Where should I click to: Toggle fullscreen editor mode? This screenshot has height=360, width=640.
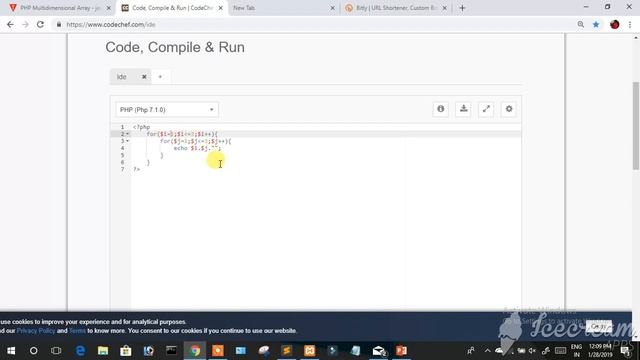tap(486, 109)
